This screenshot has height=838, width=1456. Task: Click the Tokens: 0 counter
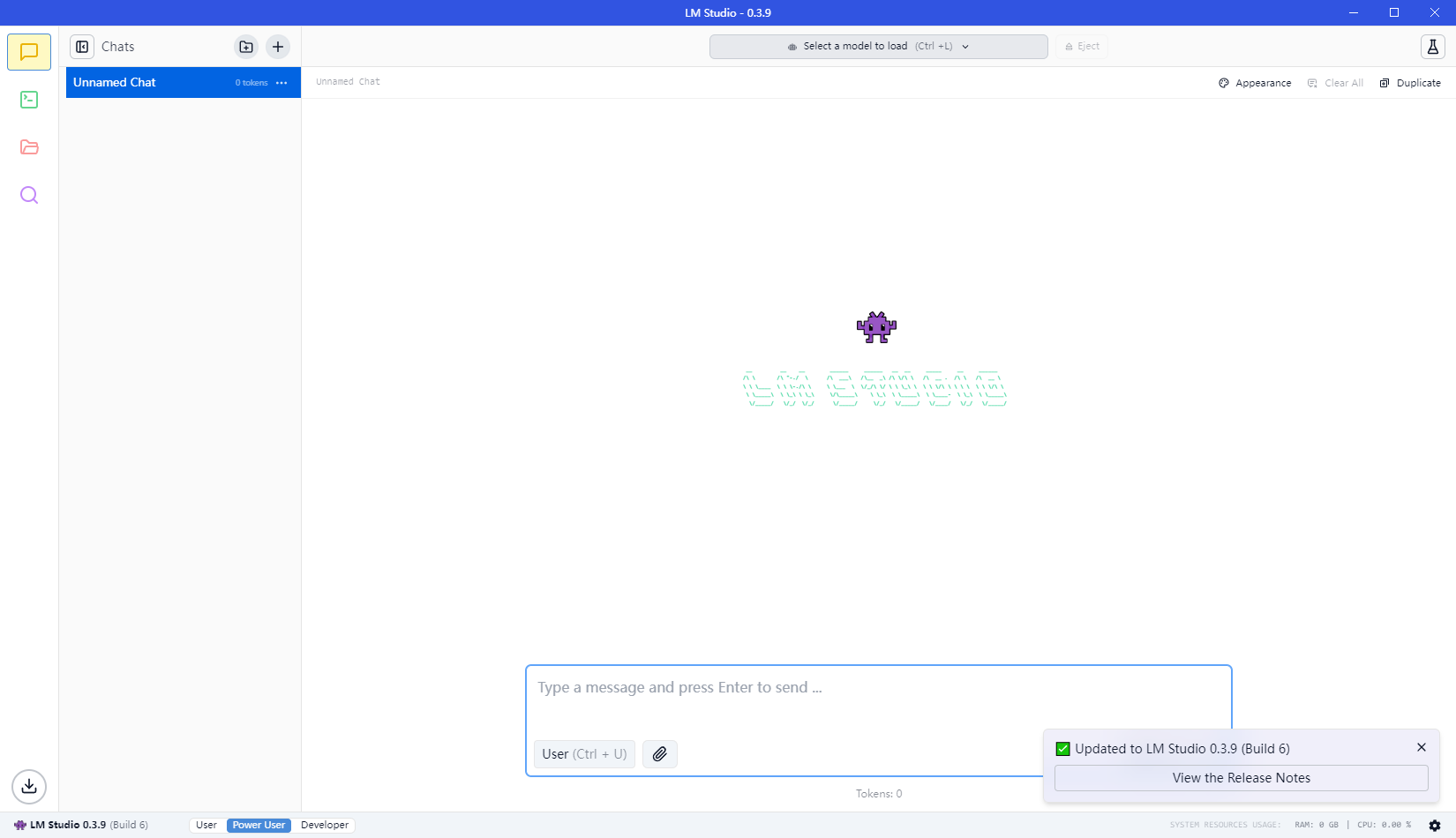click(879, 794)
